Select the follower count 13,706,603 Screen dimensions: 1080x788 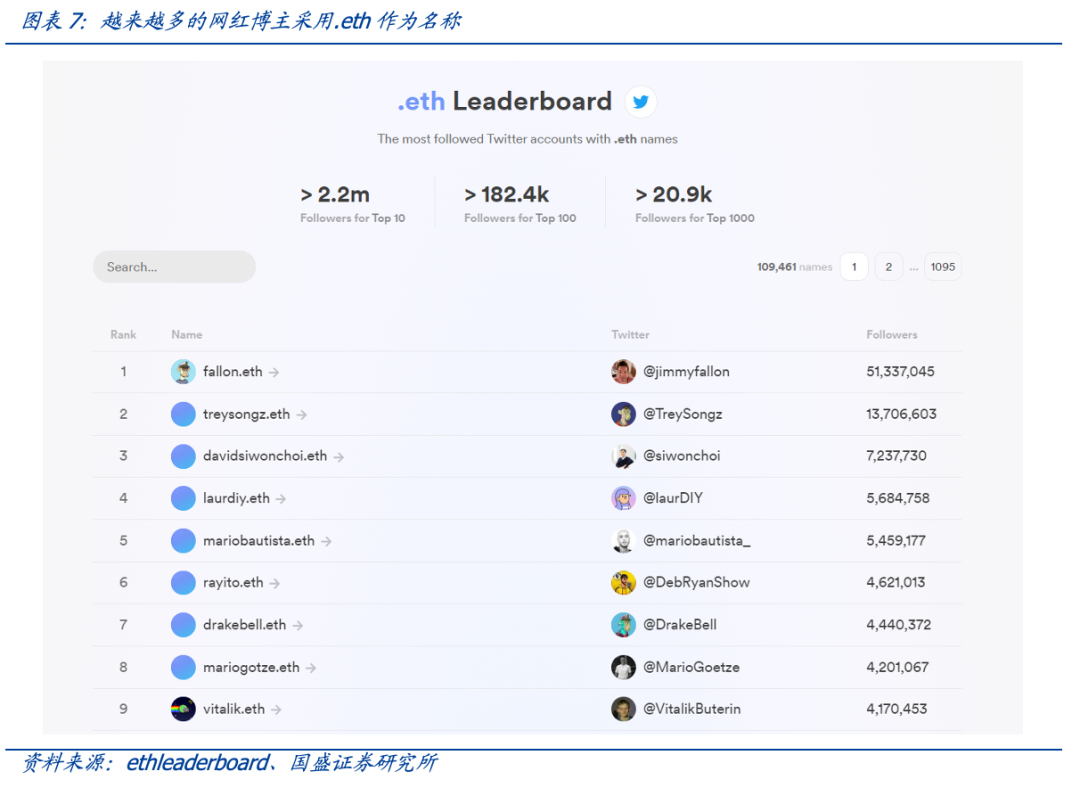[x=901, y=414]
